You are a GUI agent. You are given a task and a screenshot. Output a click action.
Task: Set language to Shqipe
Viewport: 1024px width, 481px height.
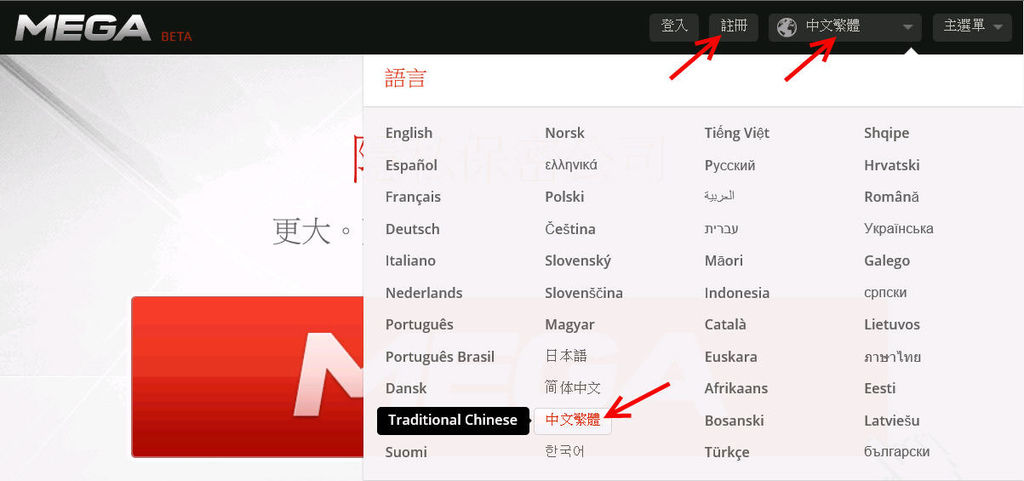click(x=886, y=133)
